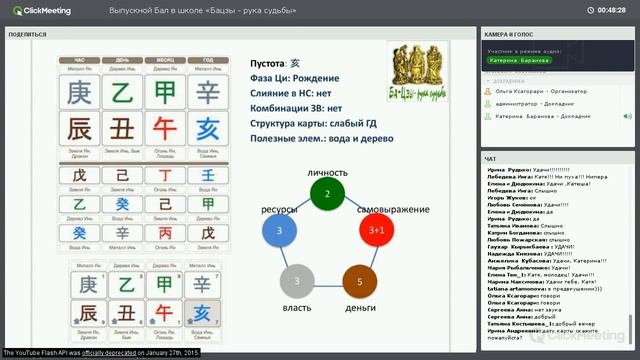Image resolution: width=640 pixels, height=360 pixels.
Task: Click the chat message from Анжелика Кубасова
Action: [547, 261]
